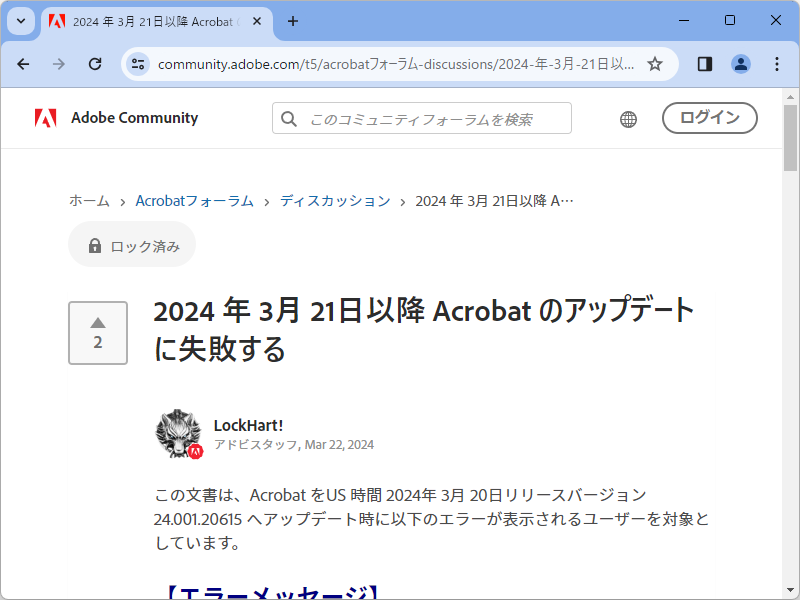Toggle the bookmark star for this page
This screenshot has width=800, height=600.
pyautogui.click(x=655, y=63)
